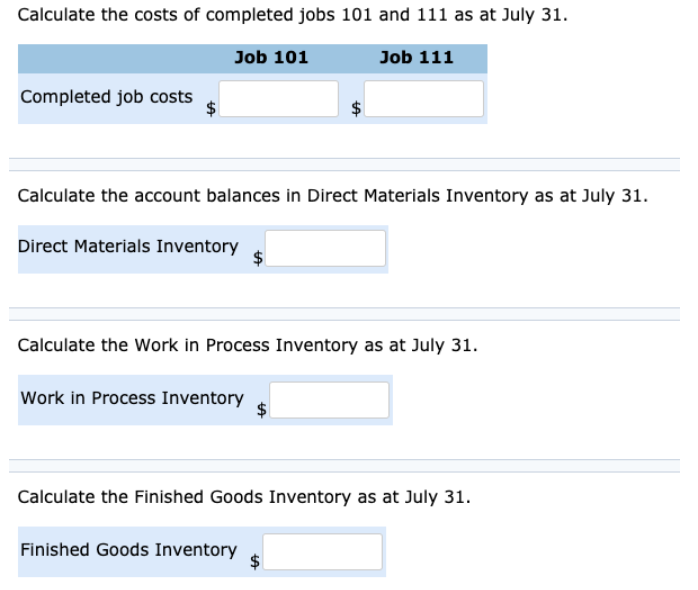Click the Direct Materials Inventory row label

click(x=128, y=246)
